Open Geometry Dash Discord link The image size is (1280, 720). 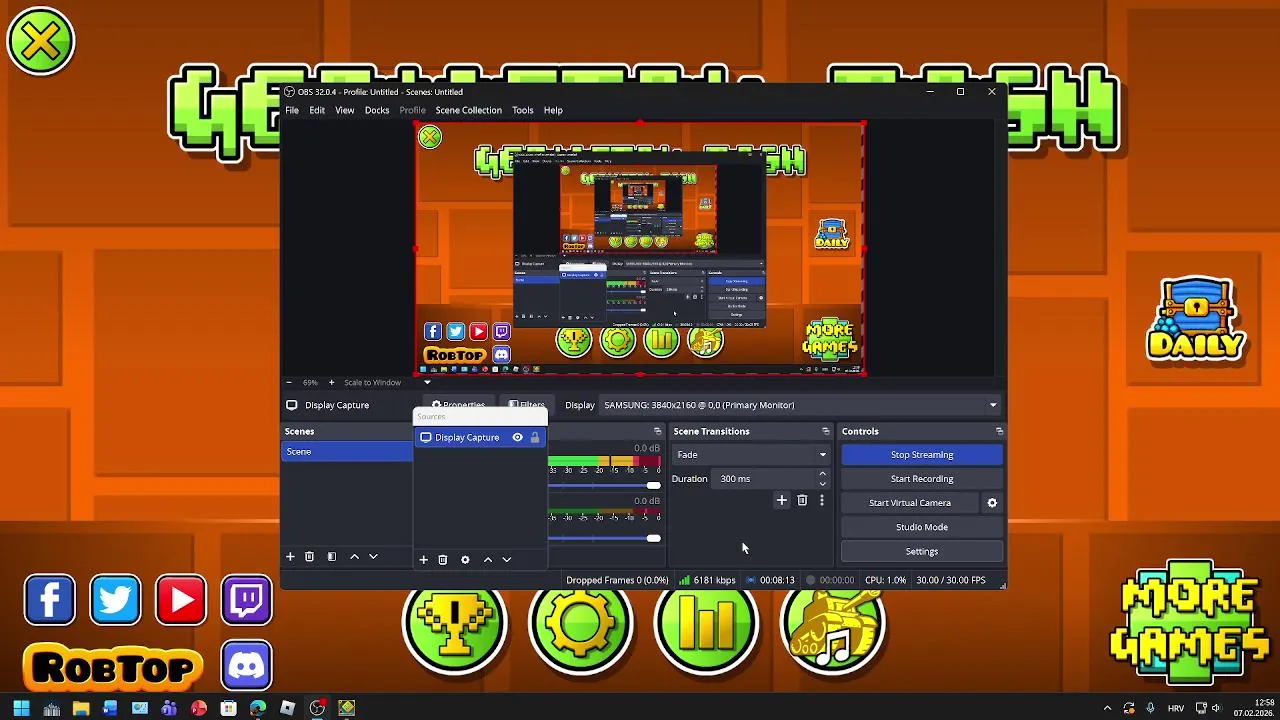pyautogui.click(x=246, y=665)
